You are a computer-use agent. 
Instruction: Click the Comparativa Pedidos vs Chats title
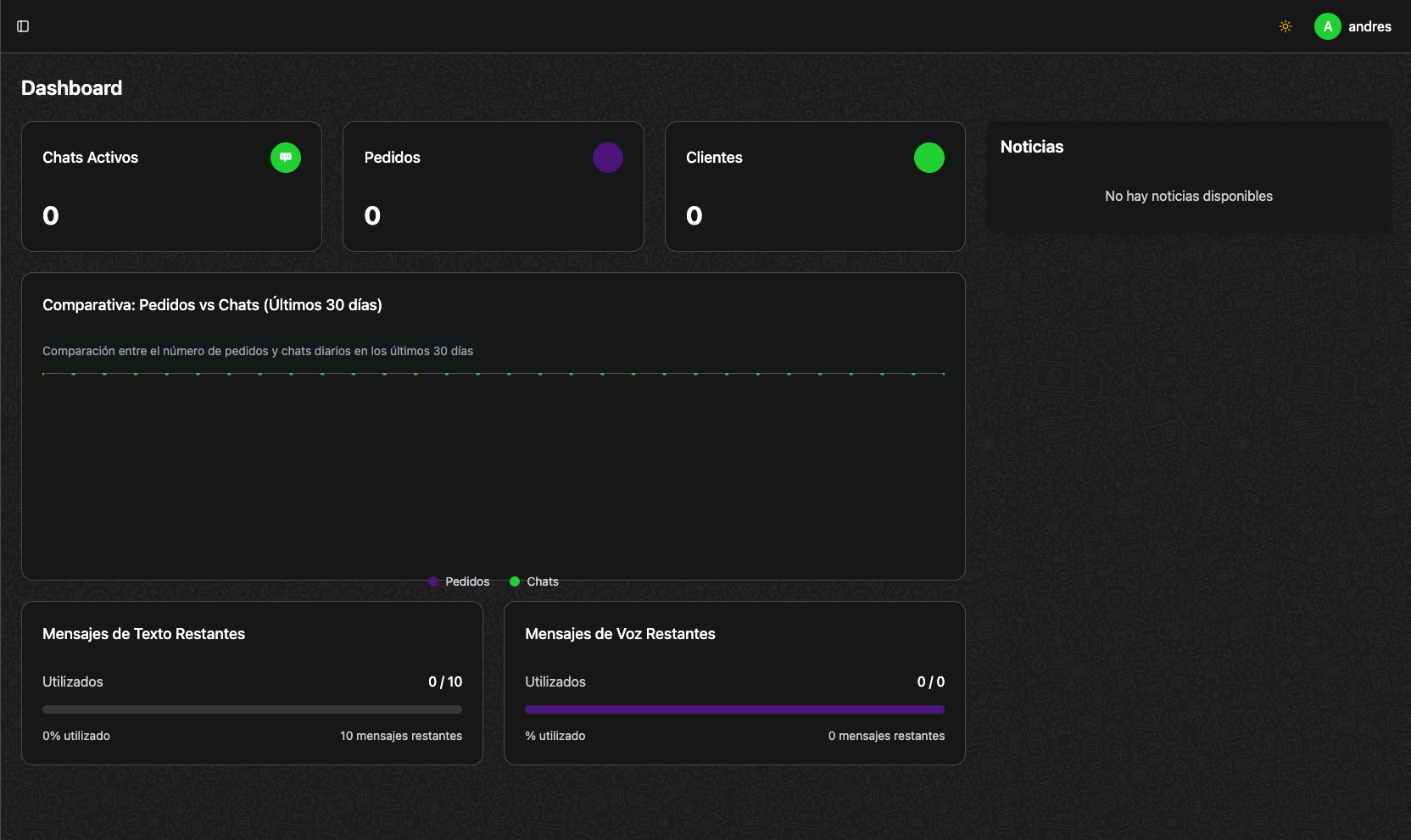212,305
